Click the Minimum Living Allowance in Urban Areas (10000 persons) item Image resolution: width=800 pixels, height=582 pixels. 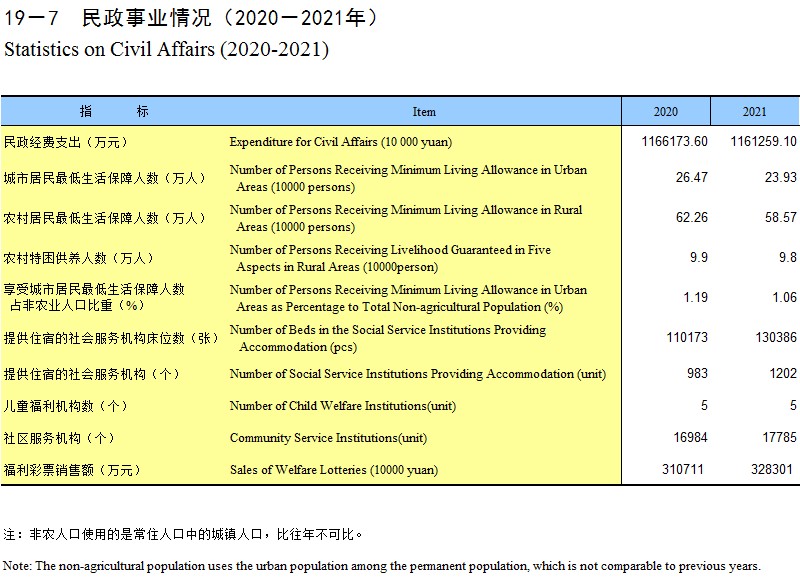pos(408,178)
